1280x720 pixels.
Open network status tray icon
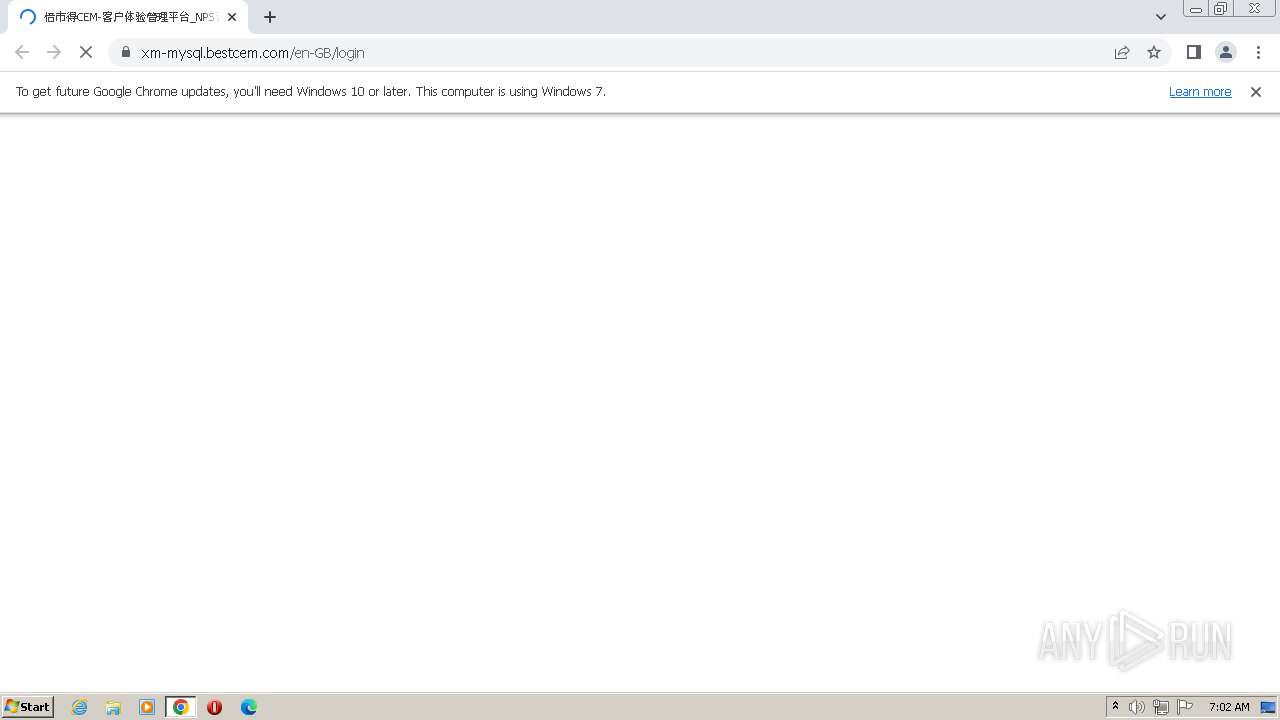pos(1161,707)
